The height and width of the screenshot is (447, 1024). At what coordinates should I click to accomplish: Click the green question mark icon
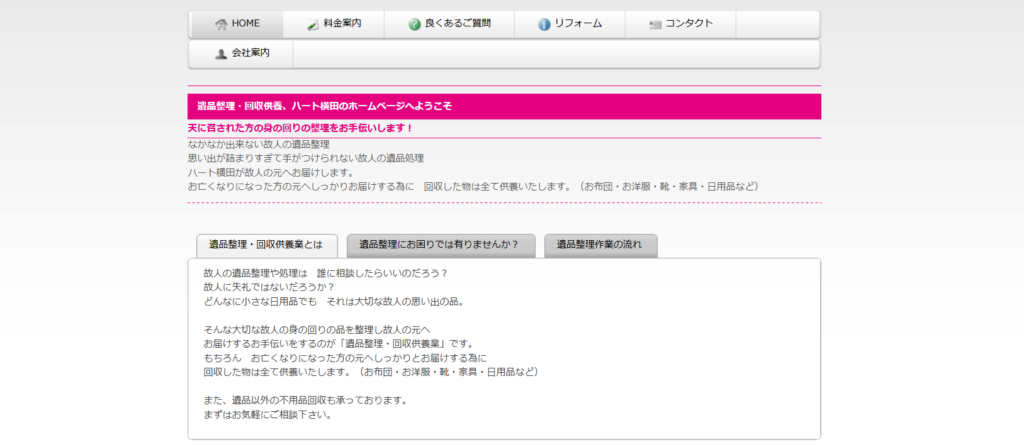coord(414,24)
